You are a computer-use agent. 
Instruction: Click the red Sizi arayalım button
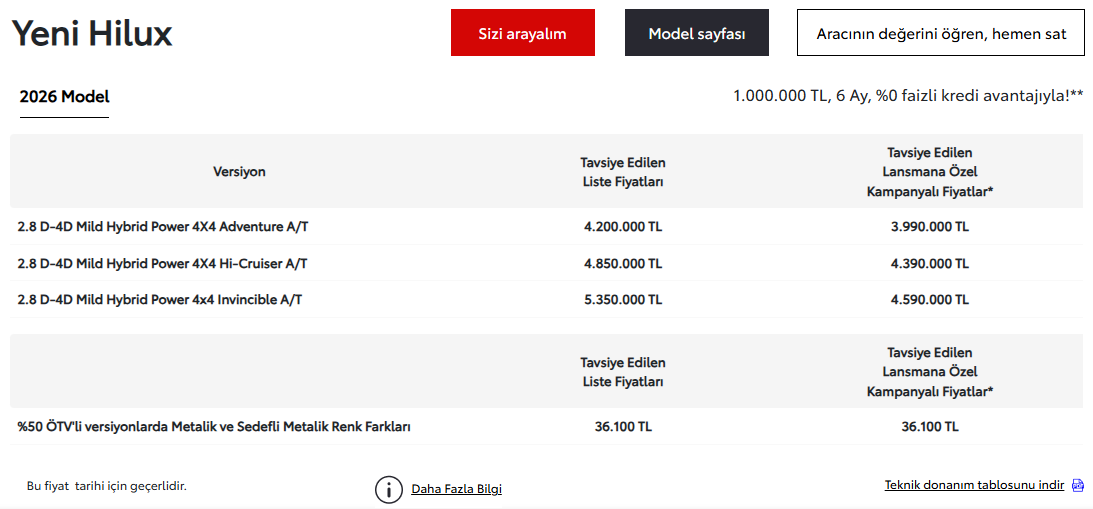(x=523, y=33)
